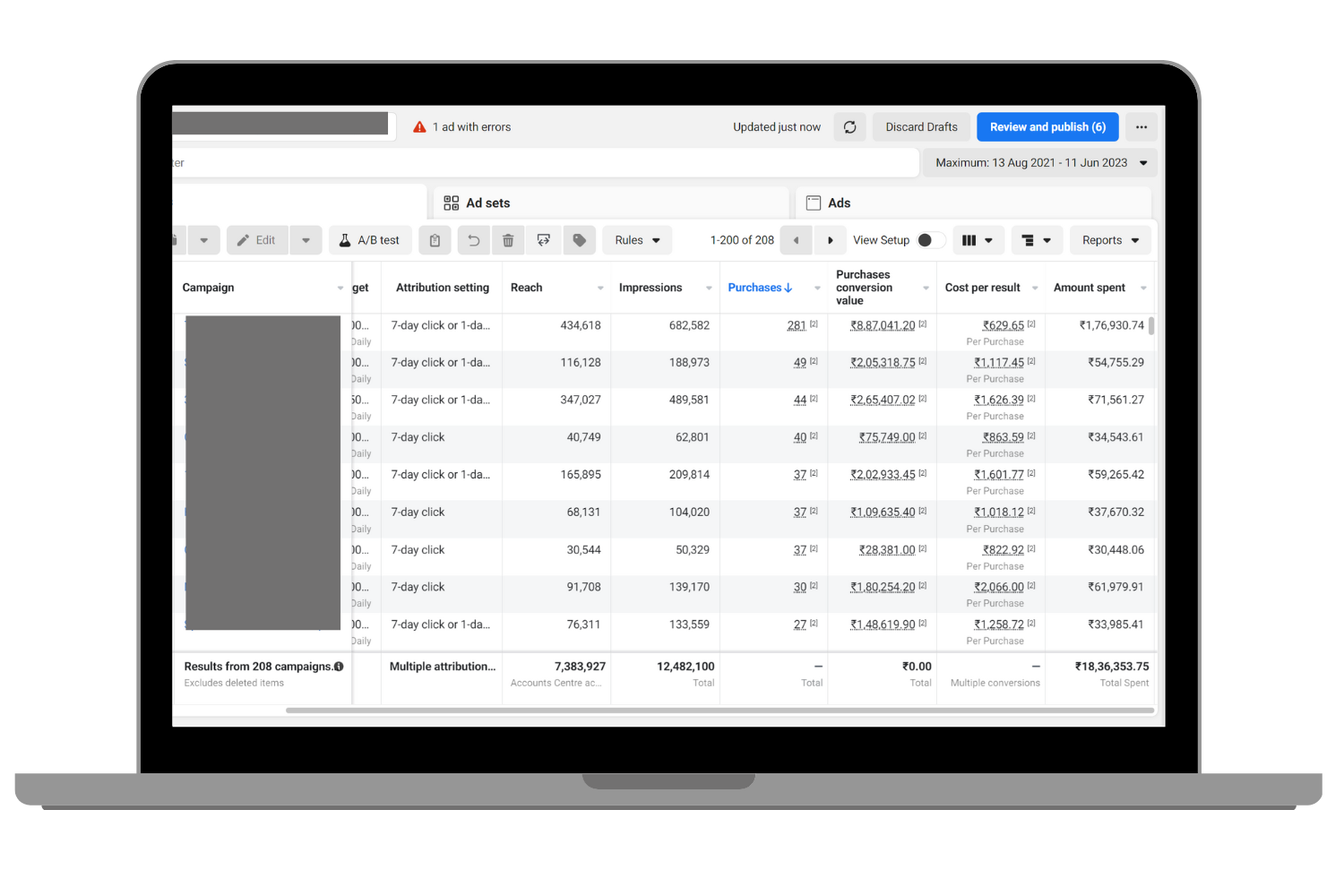
Task: Open the columns layout dropdown
Action: [x=978, y=240]
